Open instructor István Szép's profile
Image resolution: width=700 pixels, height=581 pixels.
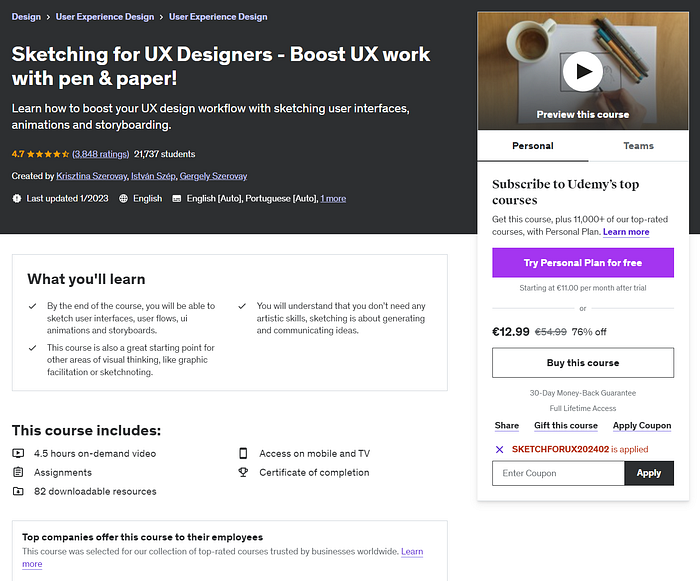(153, 176)
